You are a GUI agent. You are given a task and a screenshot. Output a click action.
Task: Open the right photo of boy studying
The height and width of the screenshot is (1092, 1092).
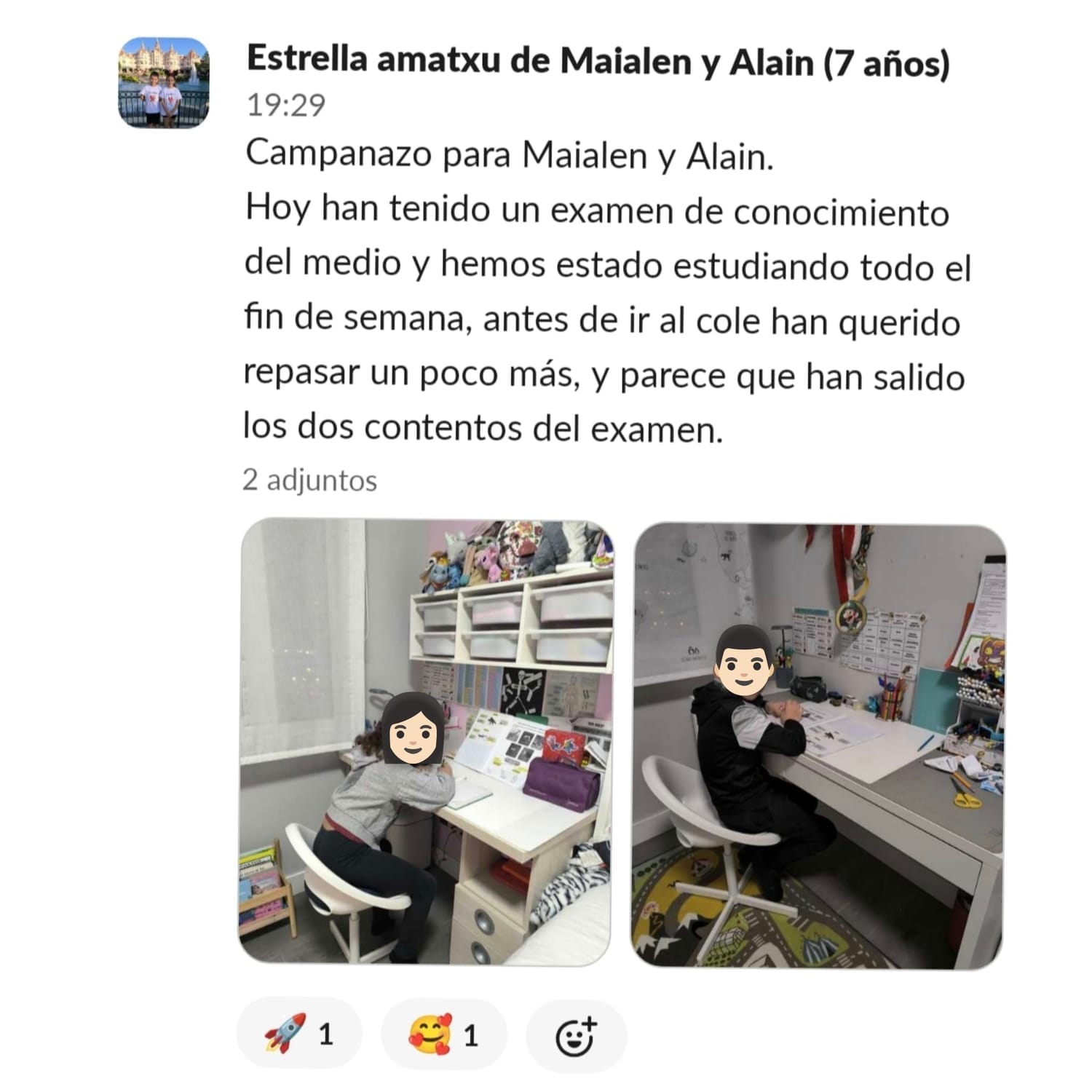(x=818, y=745)
